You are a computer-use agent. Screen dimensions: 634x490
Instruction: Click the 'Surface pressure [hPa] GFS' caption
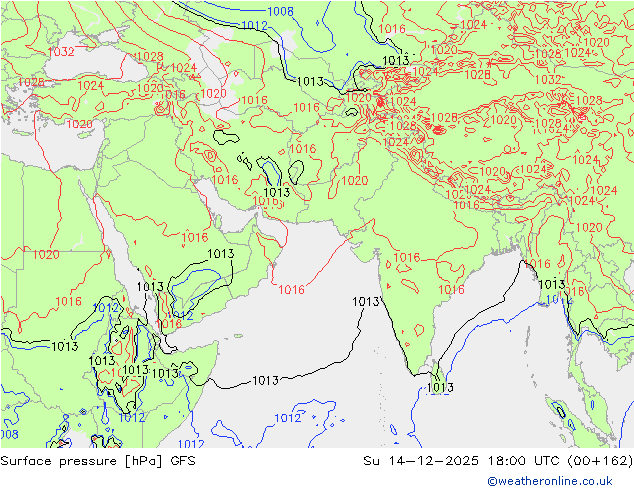coord(98,461)
